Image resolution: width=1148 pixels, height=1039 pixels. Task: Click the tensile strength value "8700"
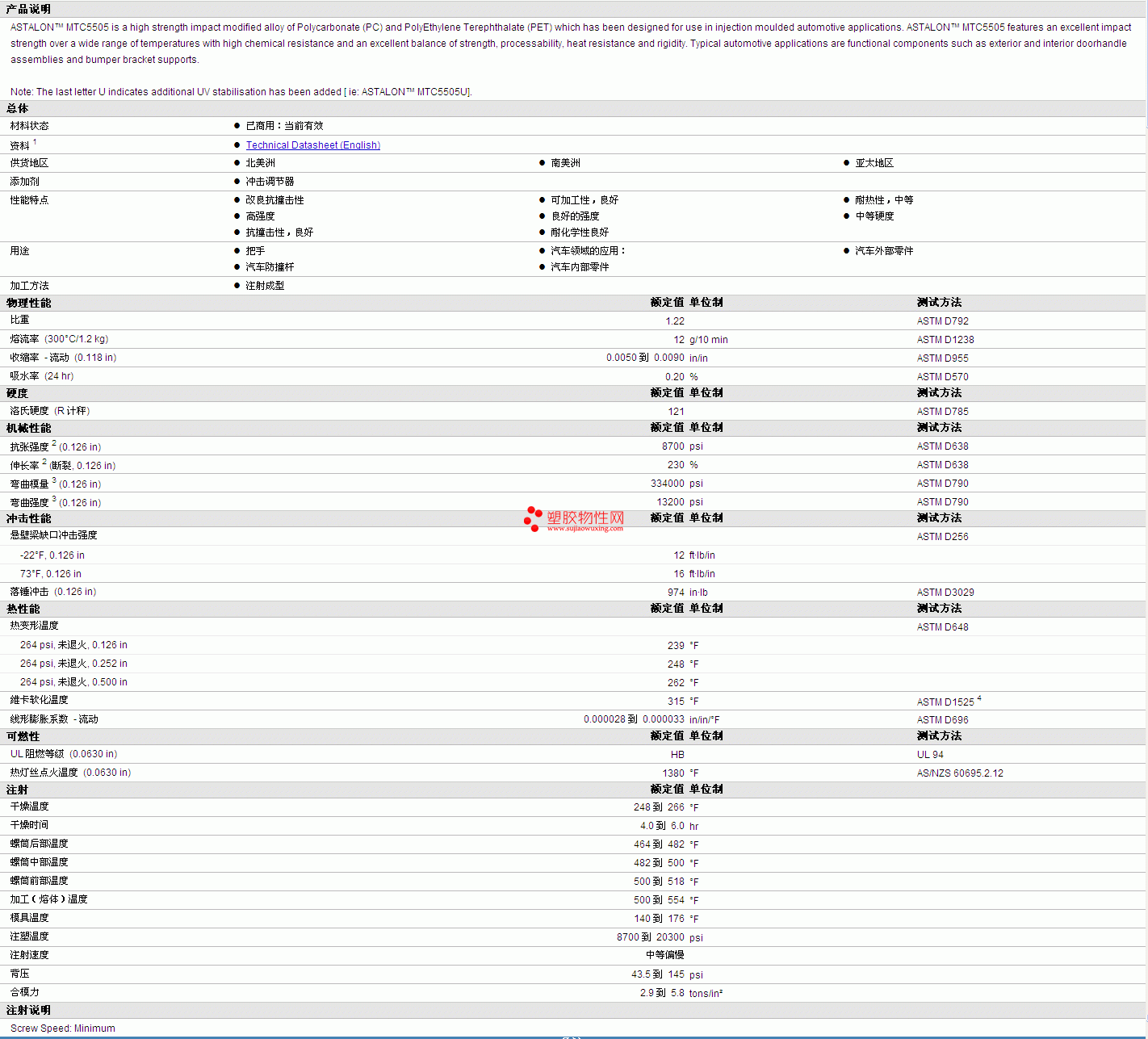click(673, 446)
